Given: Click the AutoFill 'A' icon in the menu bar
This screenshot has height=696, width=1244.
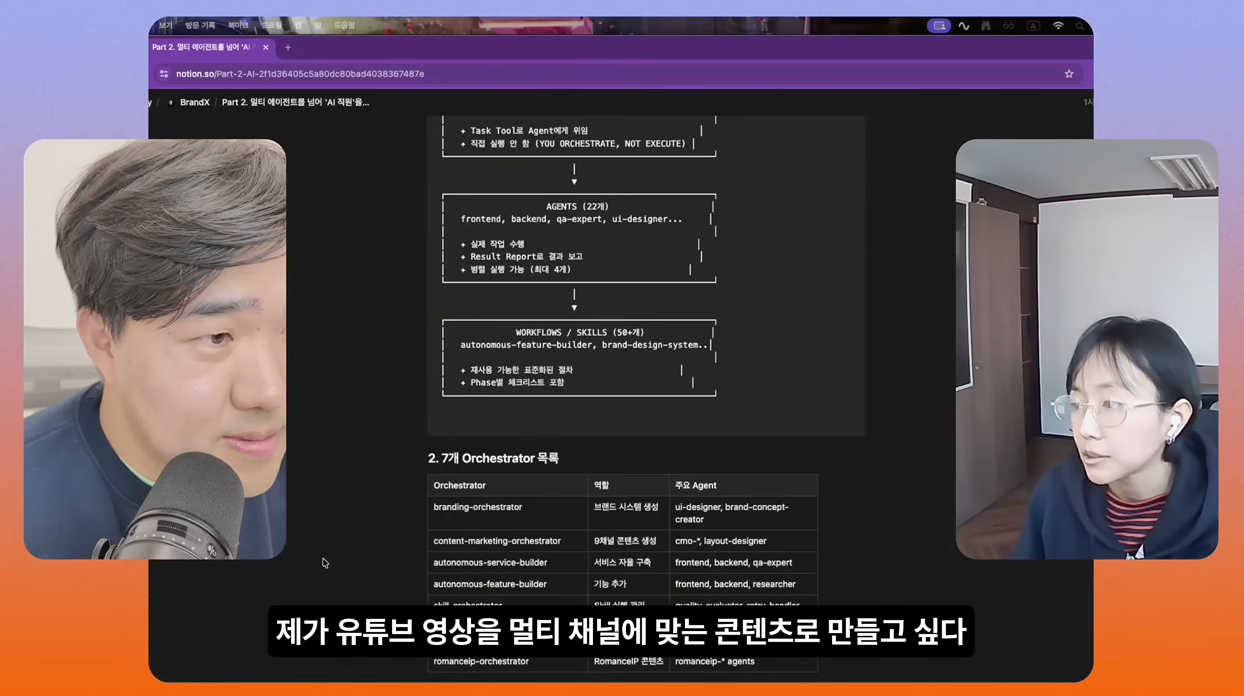Looking at the screenshot, I should click(1033, 25).
